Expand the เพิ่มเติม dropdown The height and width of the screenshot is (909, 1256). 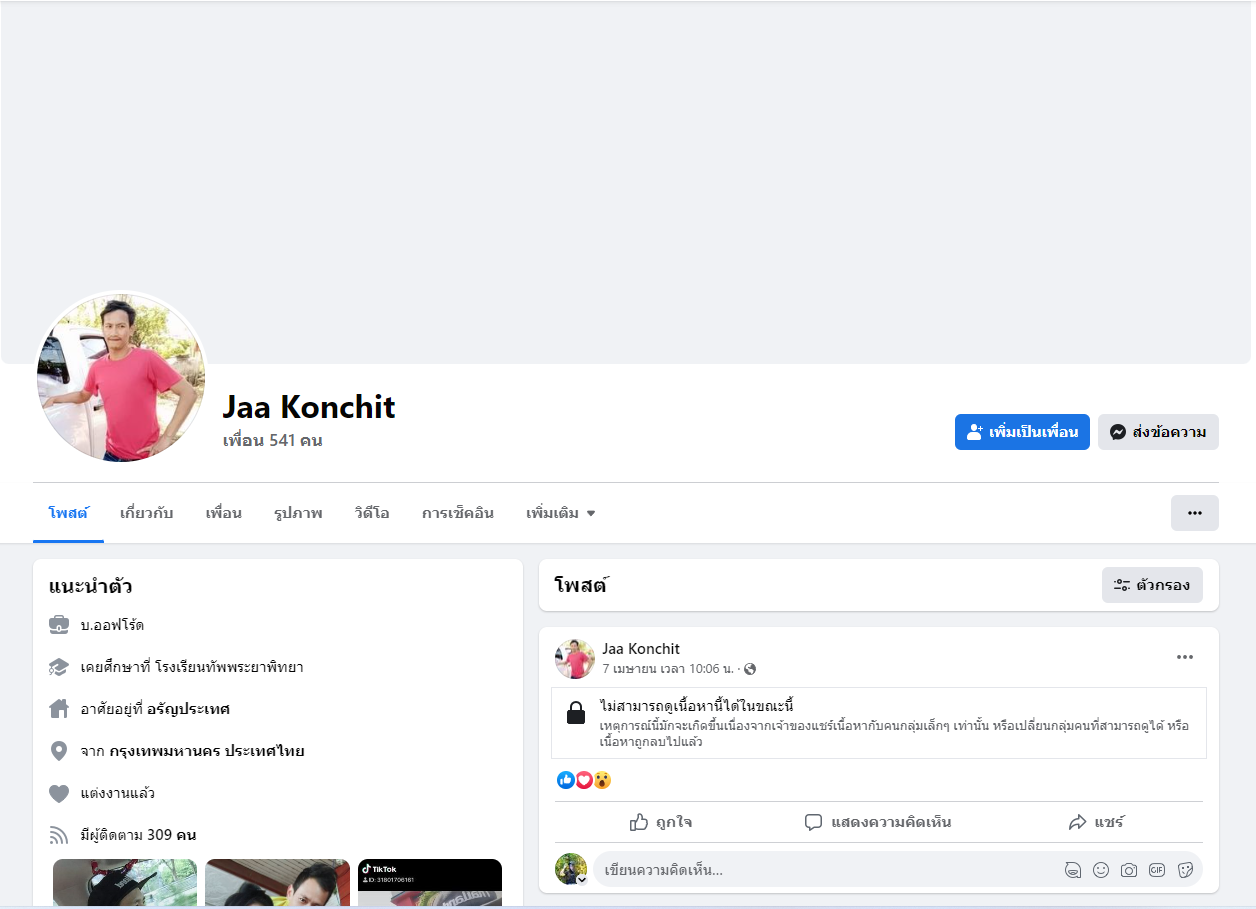pyautogui.click(x=560, y=513)
